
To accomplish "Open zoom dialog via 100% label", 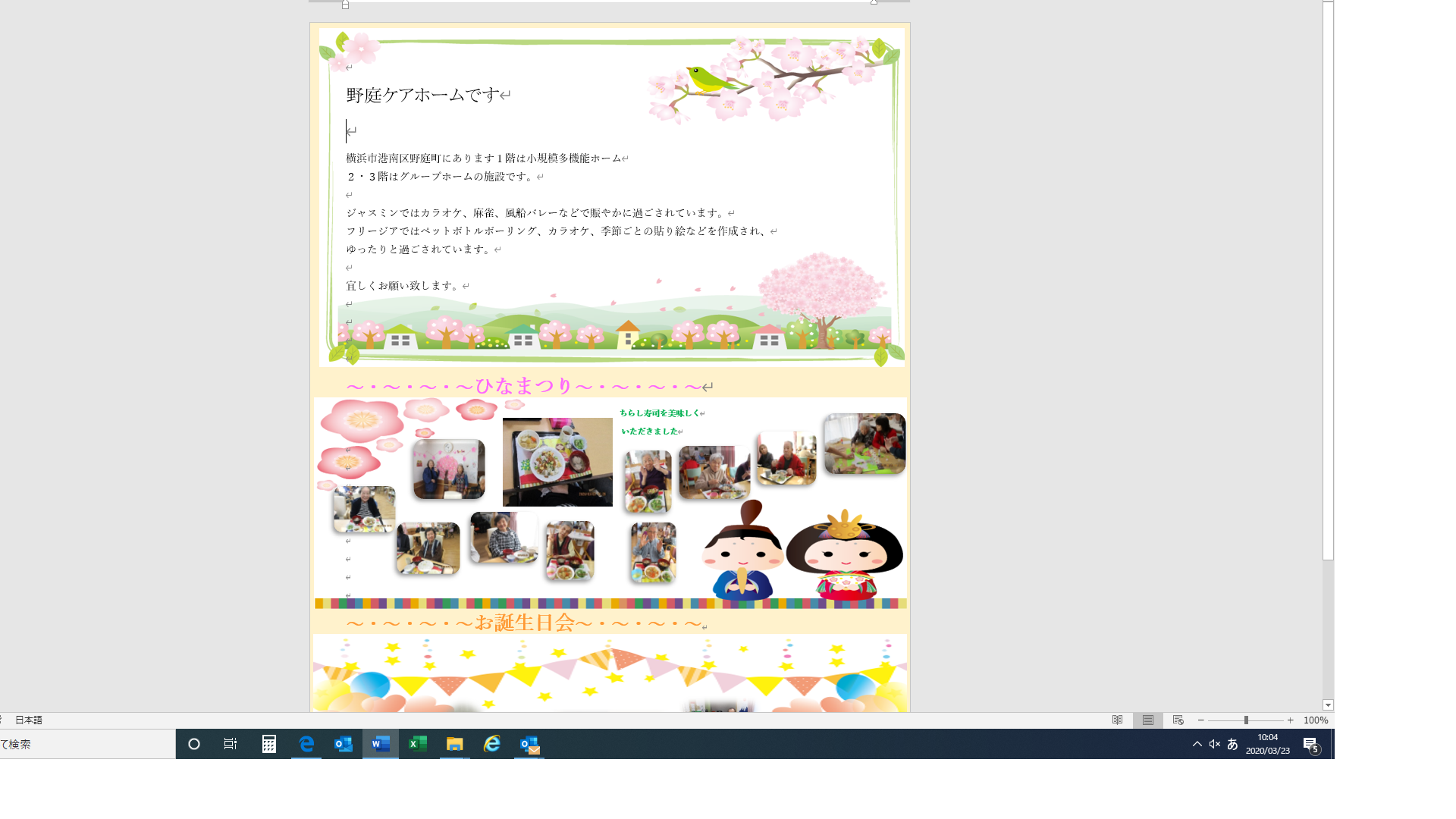I will click(x=1315, y=720).
